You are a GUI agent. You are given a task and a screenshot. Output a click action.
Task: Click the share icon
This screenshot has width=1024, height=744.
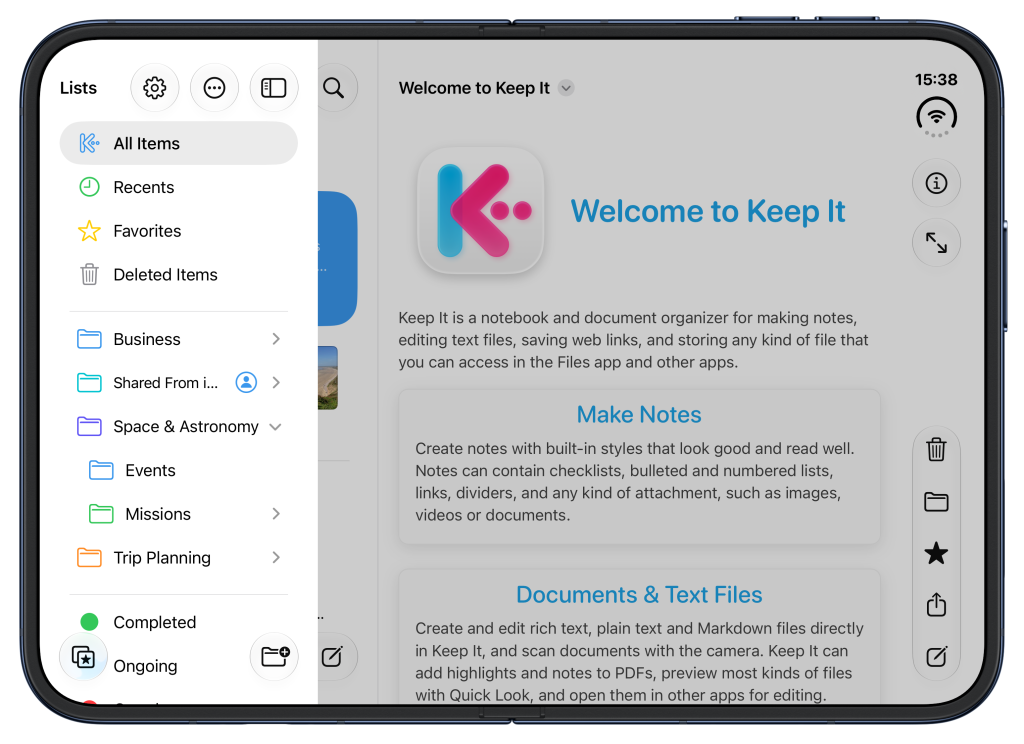coord(936,604)
